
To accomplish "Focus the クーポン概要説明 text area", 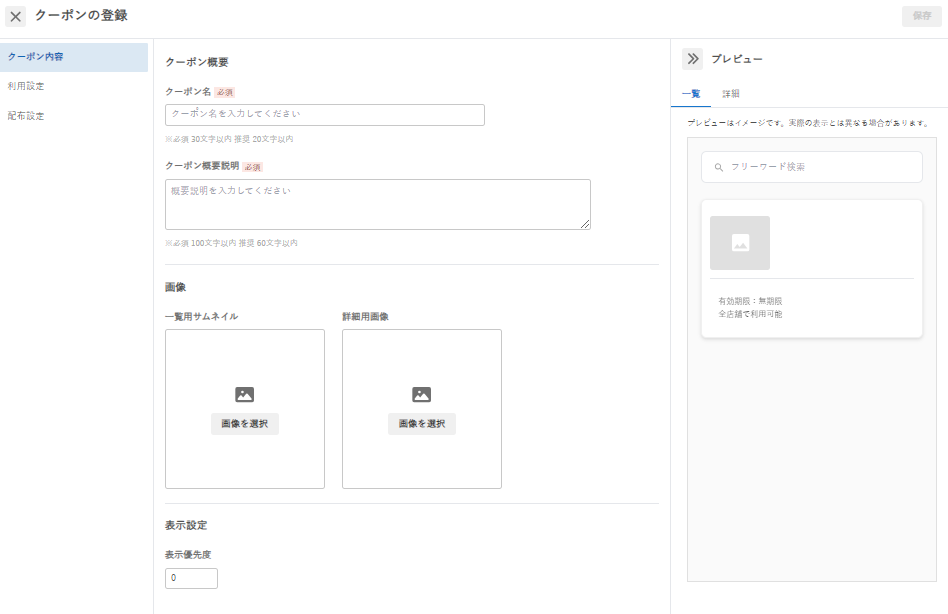I will pyautogui.click(x=378, y=204).
